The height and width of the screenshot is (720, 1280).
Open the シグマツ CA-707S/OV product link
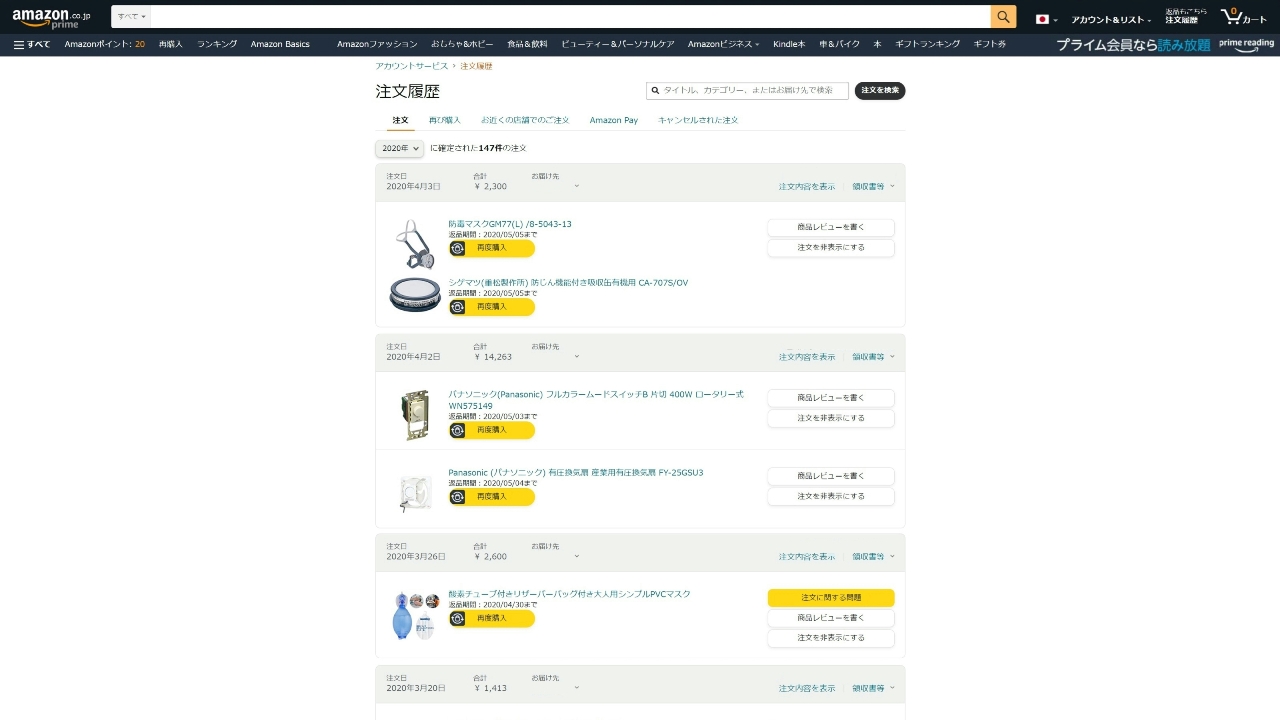tap(568, 283)
